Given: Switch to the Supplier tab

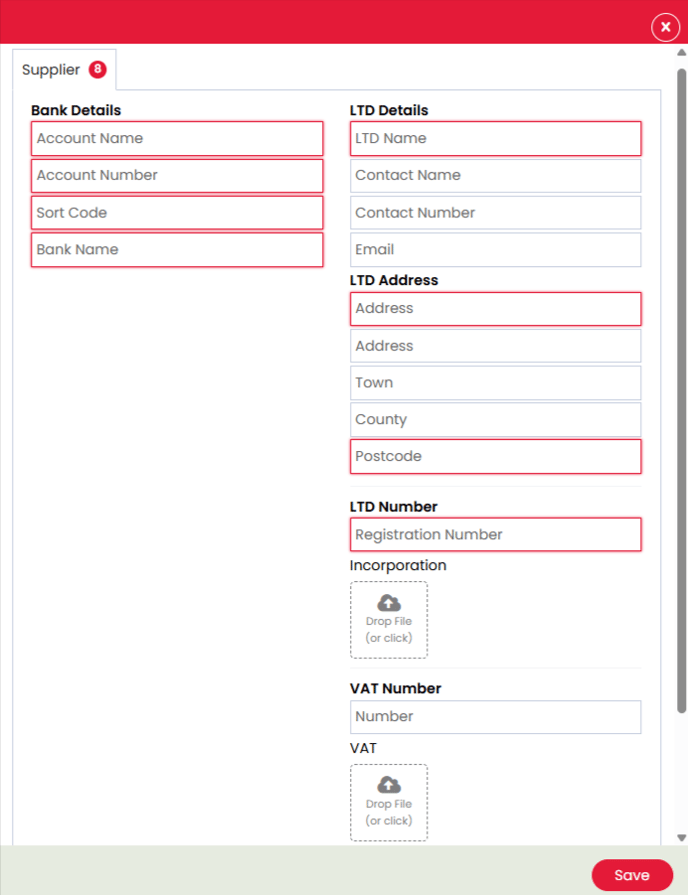Looking at the screenshot, I should pyautogui.click(x=52, y=70).
